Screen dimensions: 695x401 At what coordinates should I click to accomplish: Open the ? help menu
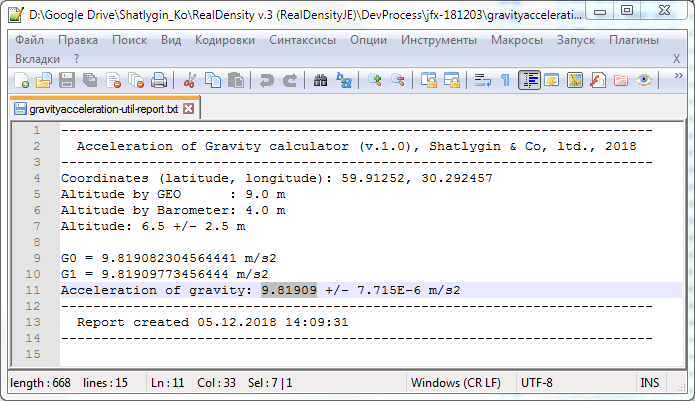[x=76, y=59]
